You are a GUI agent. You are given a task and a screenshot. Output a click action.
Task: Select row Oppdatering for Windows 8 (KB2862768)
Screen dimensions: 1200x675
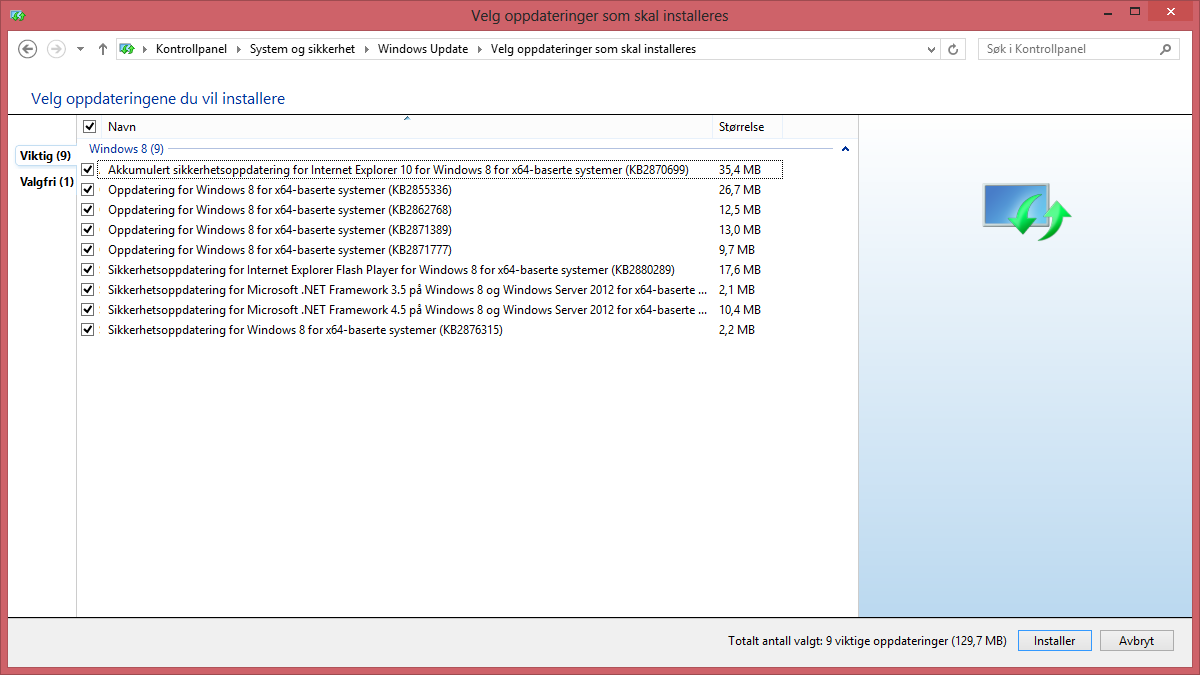[x=280, y=210]
